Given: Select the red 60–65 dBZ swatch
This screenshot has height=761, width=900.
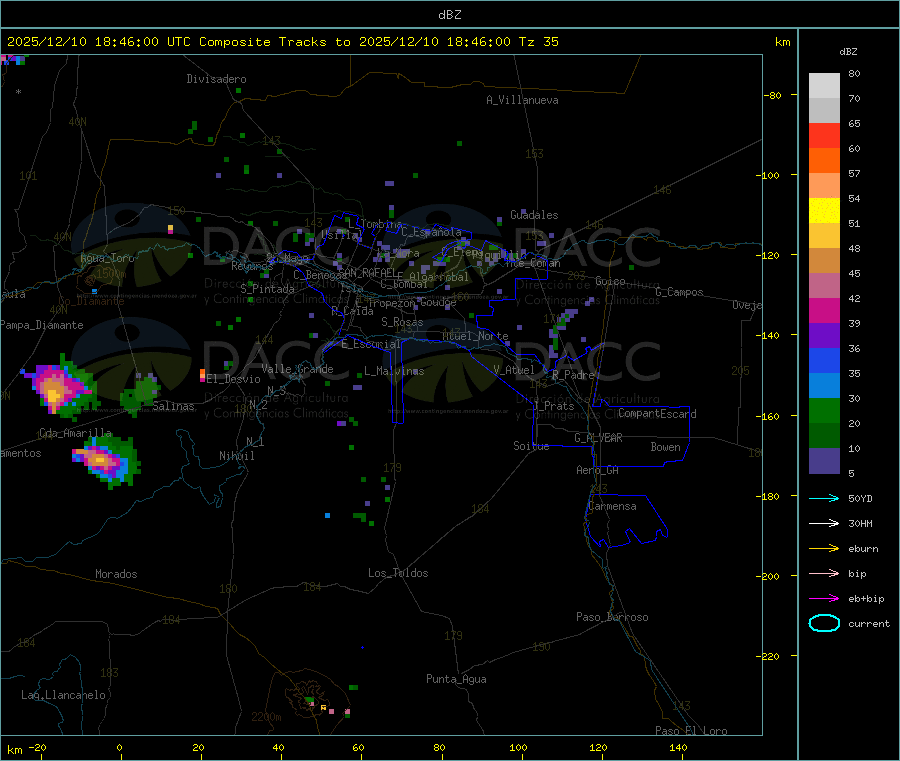Looking at the screenshot, I should 824,135.
